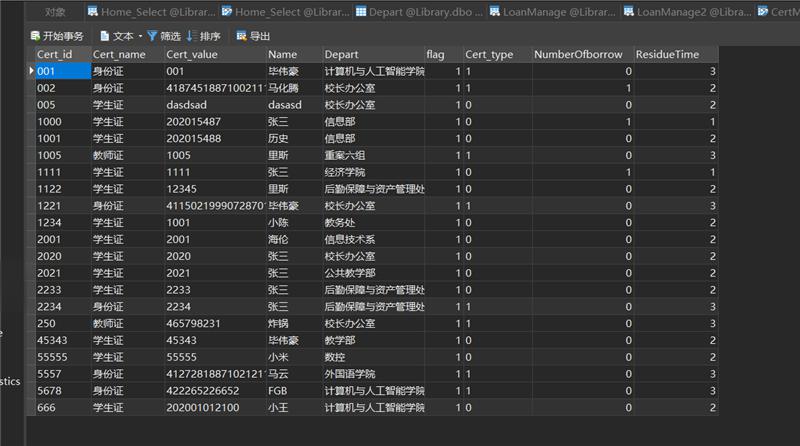800x446 pixels.
Task: Click the Depart tab table icon
Action: 361,11
